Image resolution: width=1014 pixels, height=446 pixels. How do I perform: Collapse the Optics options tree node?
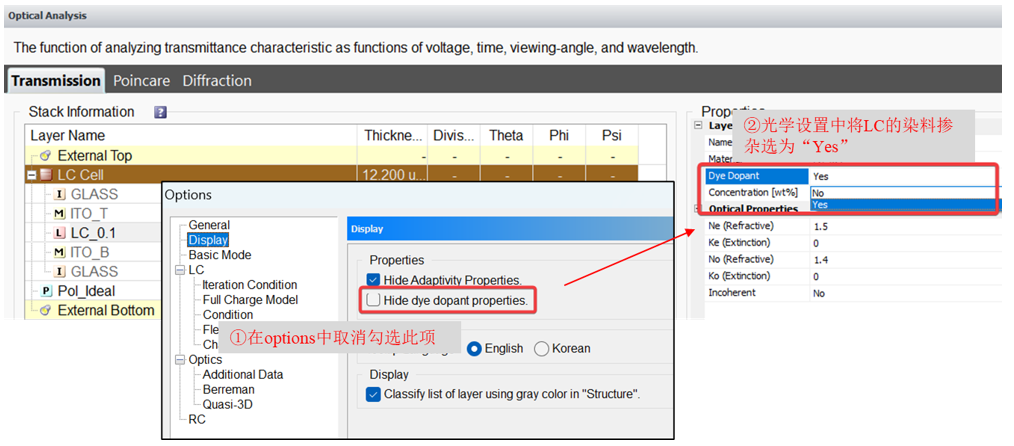(179, 360)
